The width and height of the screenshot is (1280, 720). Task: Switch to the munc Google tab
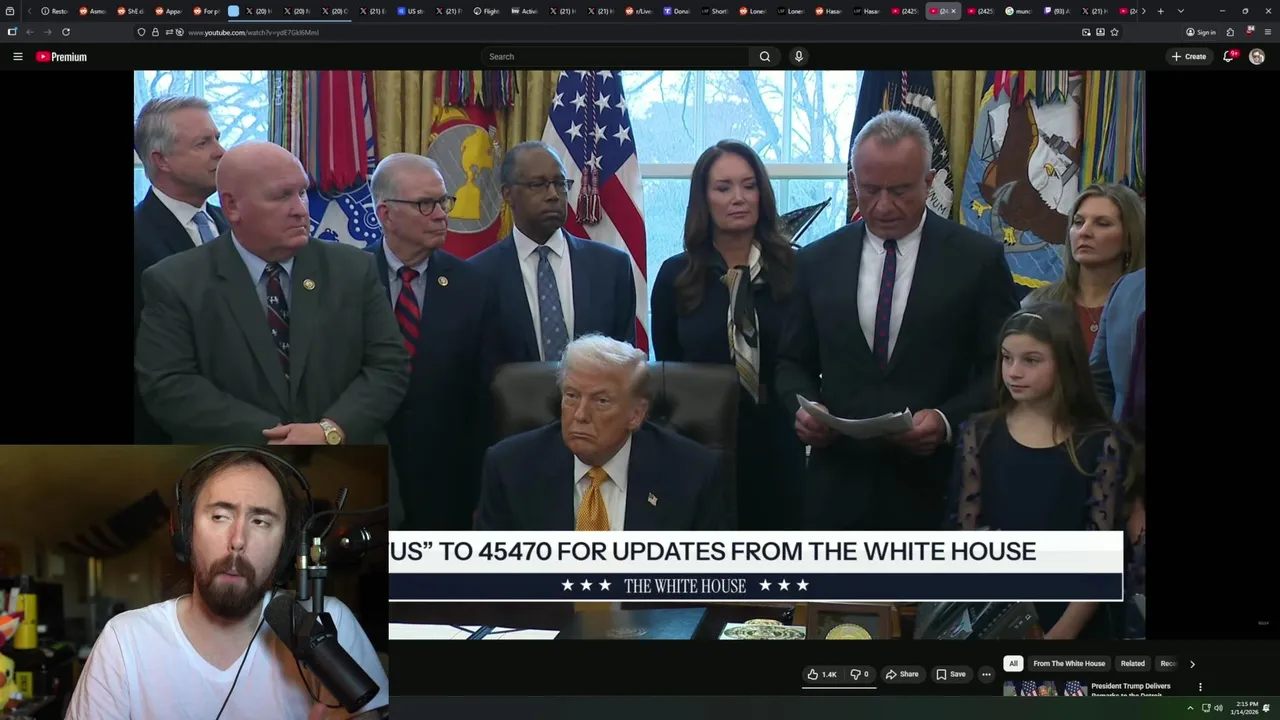[1018, 11]
